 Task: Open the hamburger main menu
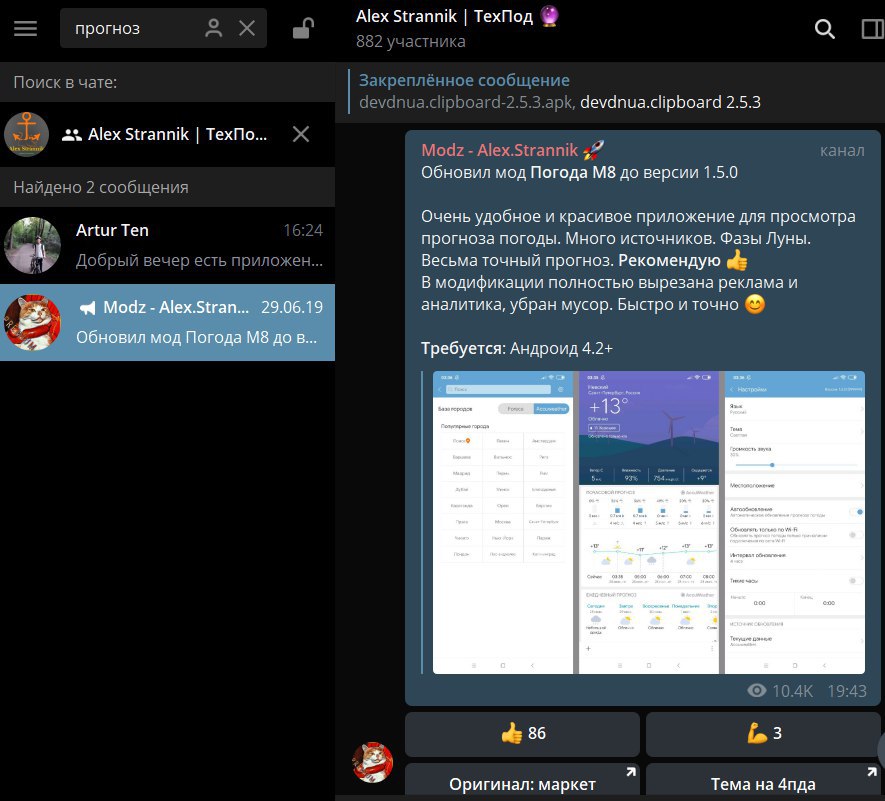tap(25, 28)
